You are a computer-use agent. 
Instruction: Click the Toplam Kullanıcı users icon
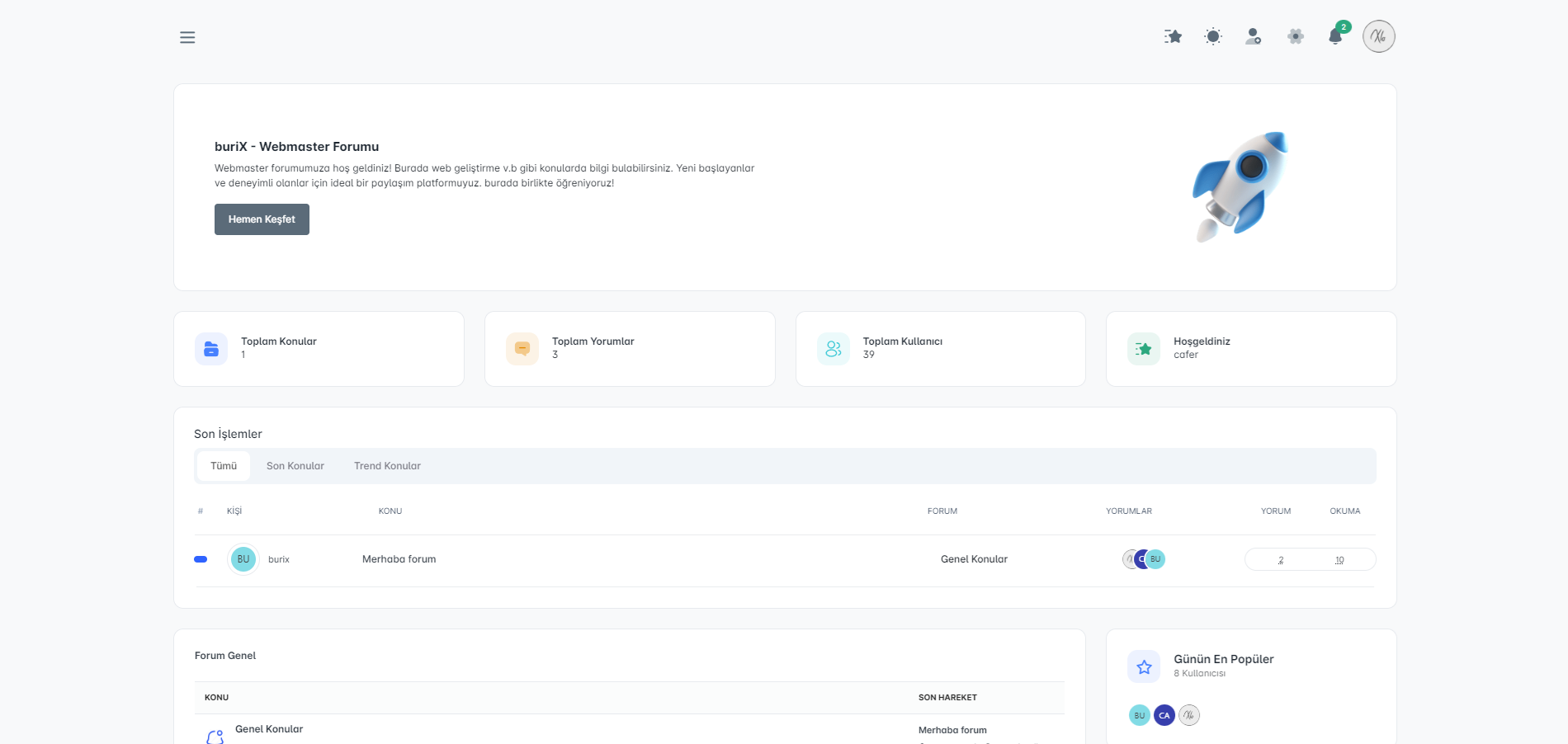(x=834, y=349)
